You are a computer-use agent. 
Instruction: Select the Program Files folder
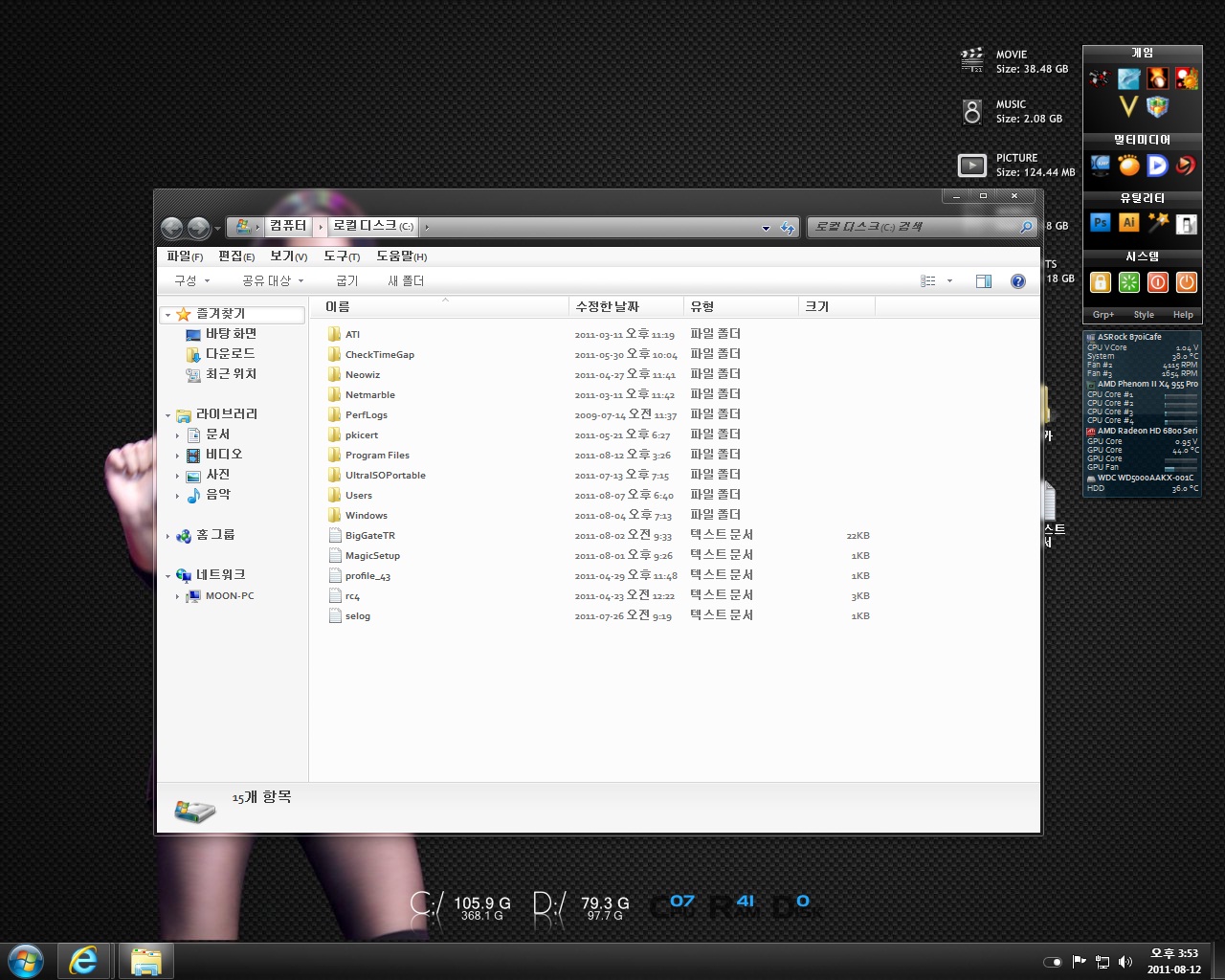point(377,456)
